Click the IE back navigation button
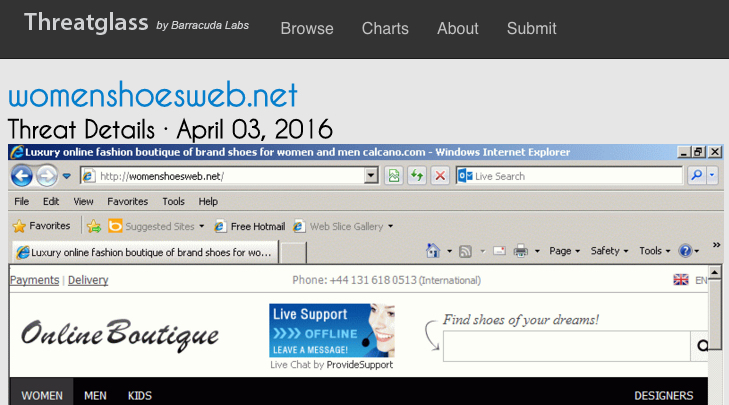Viewport: 729px width, 405px height. [x=22, y=176]
